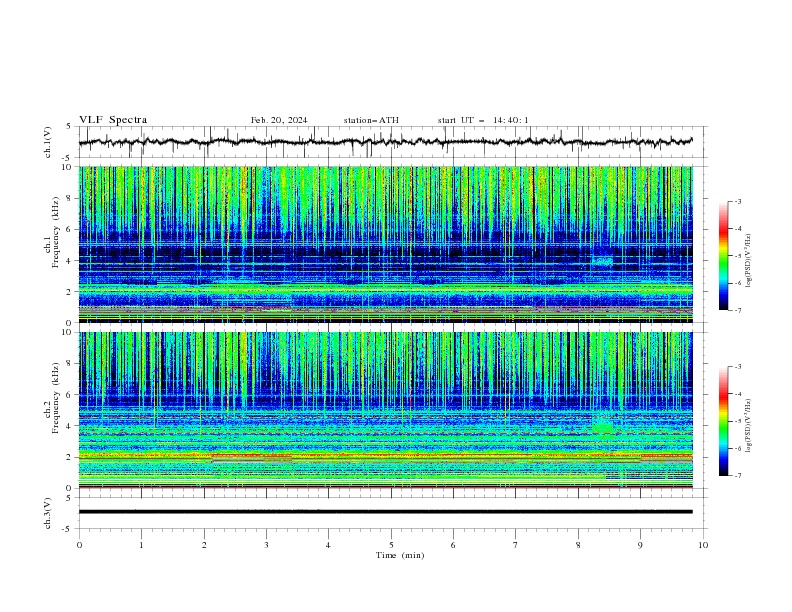Click tick label '1' on the Time axis

(x=141, y=545)
